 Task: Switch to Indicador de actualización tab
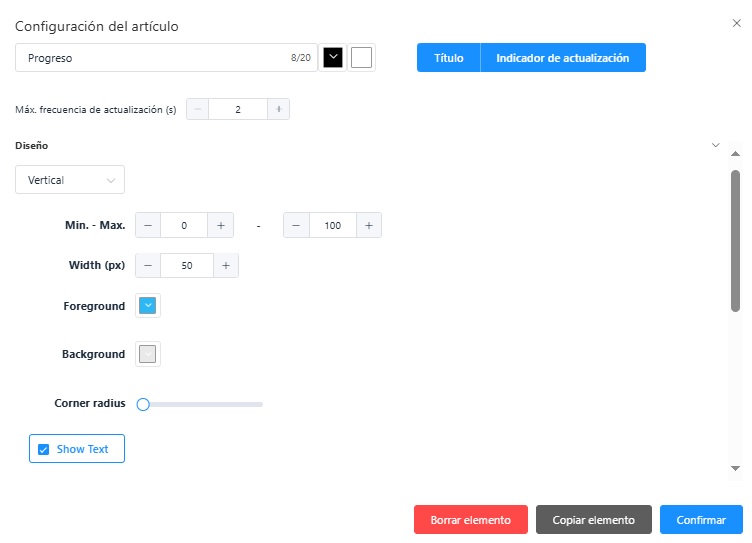point(563,58)
